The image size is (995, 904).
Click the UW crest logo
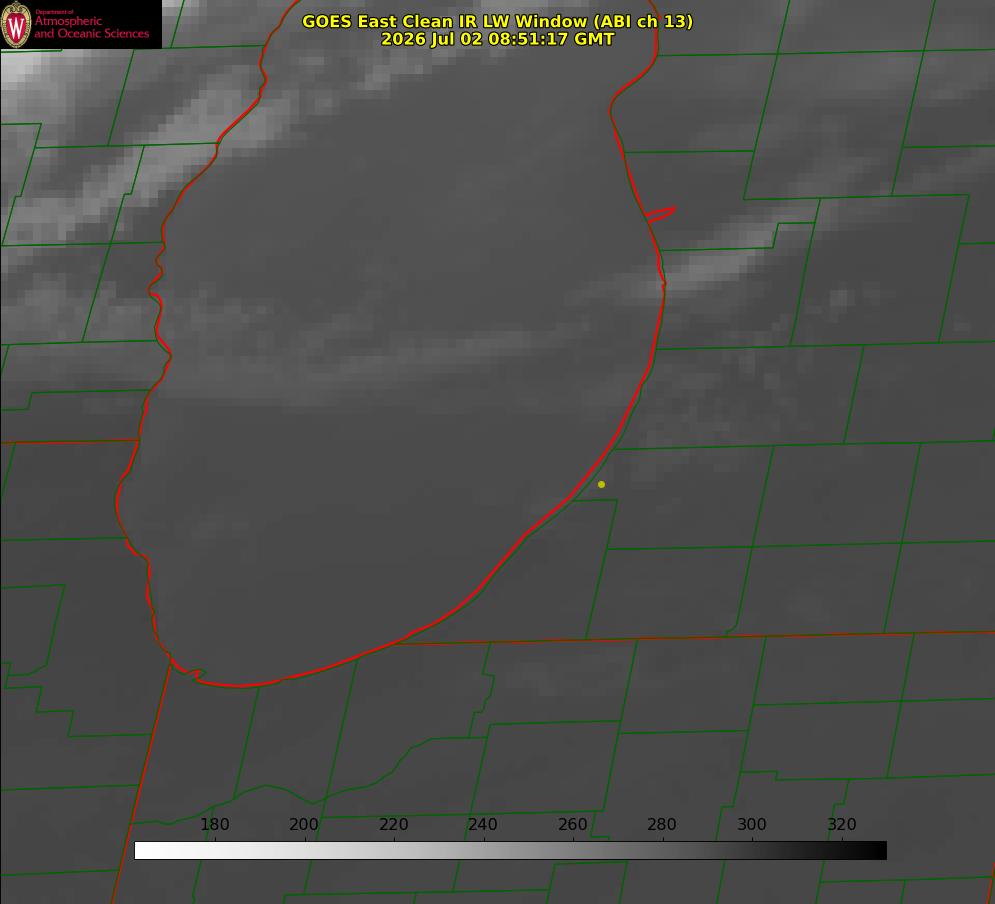click(16, 24)
